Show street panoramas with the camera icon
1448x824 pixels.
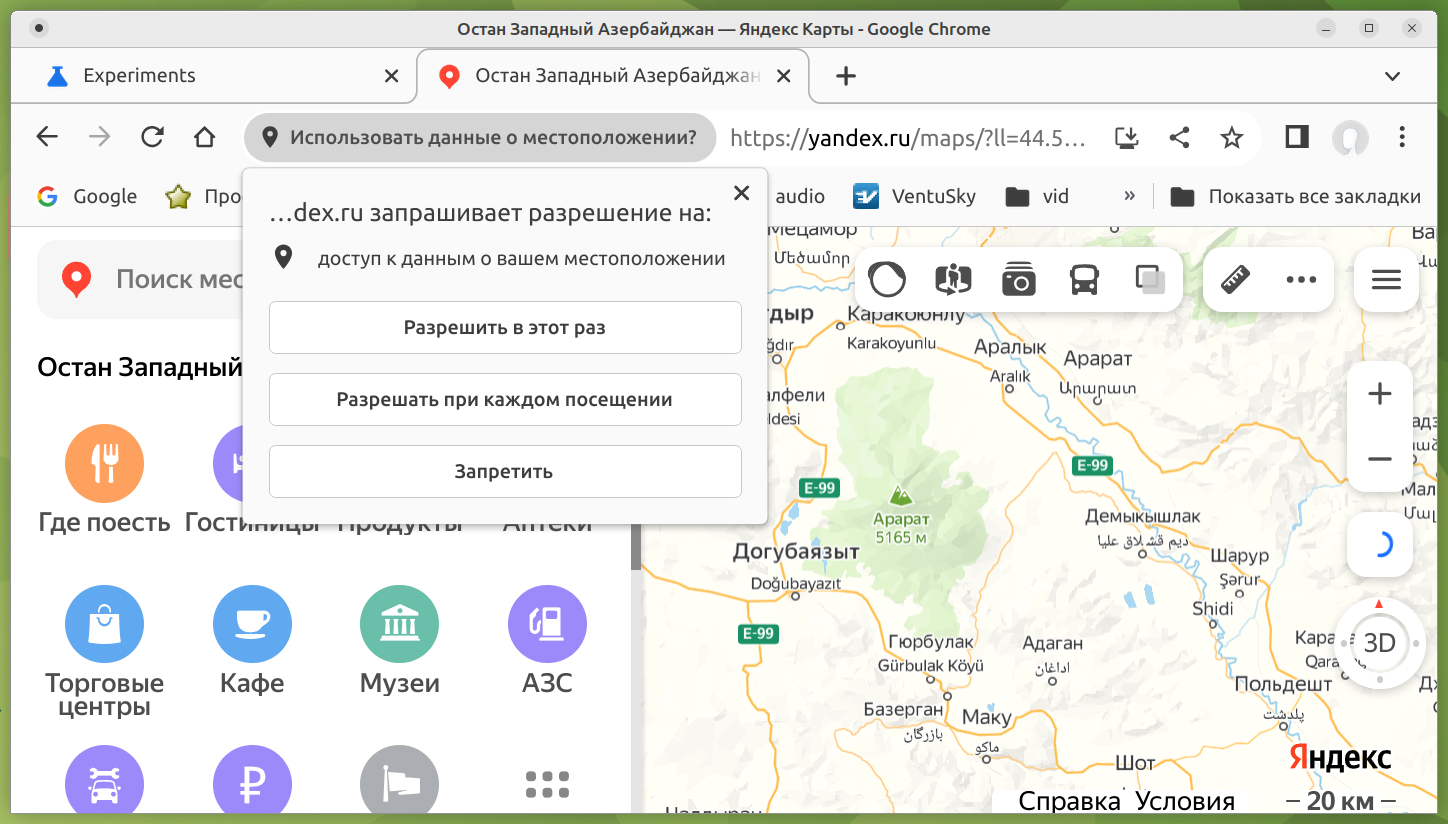point(1018,280)
